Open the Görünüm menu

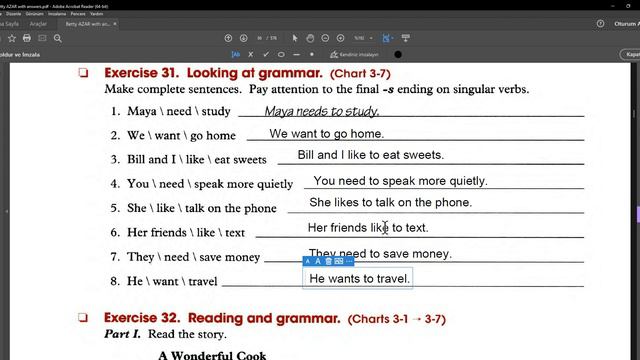[x=34, y=14]
